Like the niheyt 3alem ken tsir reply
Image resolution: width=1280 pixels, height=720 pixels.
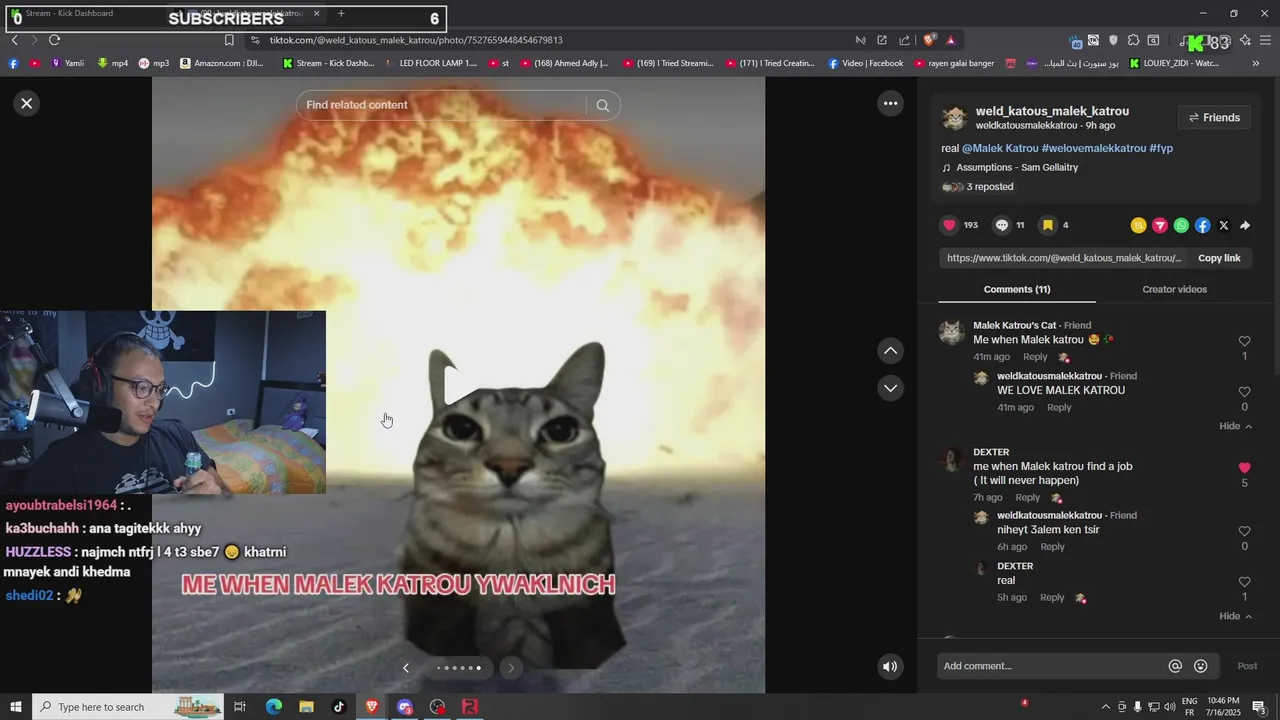pos(1244,531)
